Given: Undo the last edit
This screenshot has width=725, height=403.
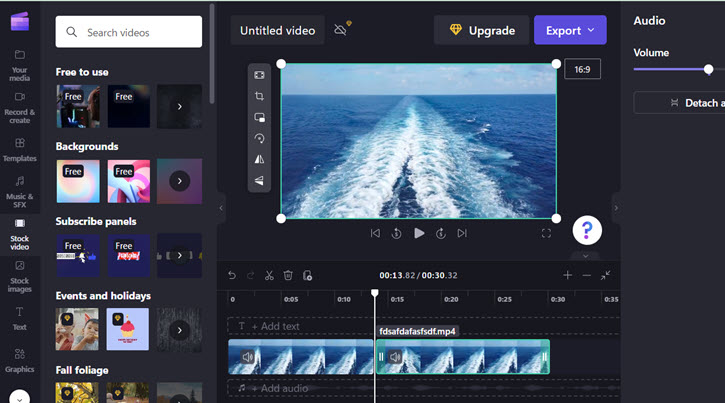Looking at the screenshot, I should point(232,275).
